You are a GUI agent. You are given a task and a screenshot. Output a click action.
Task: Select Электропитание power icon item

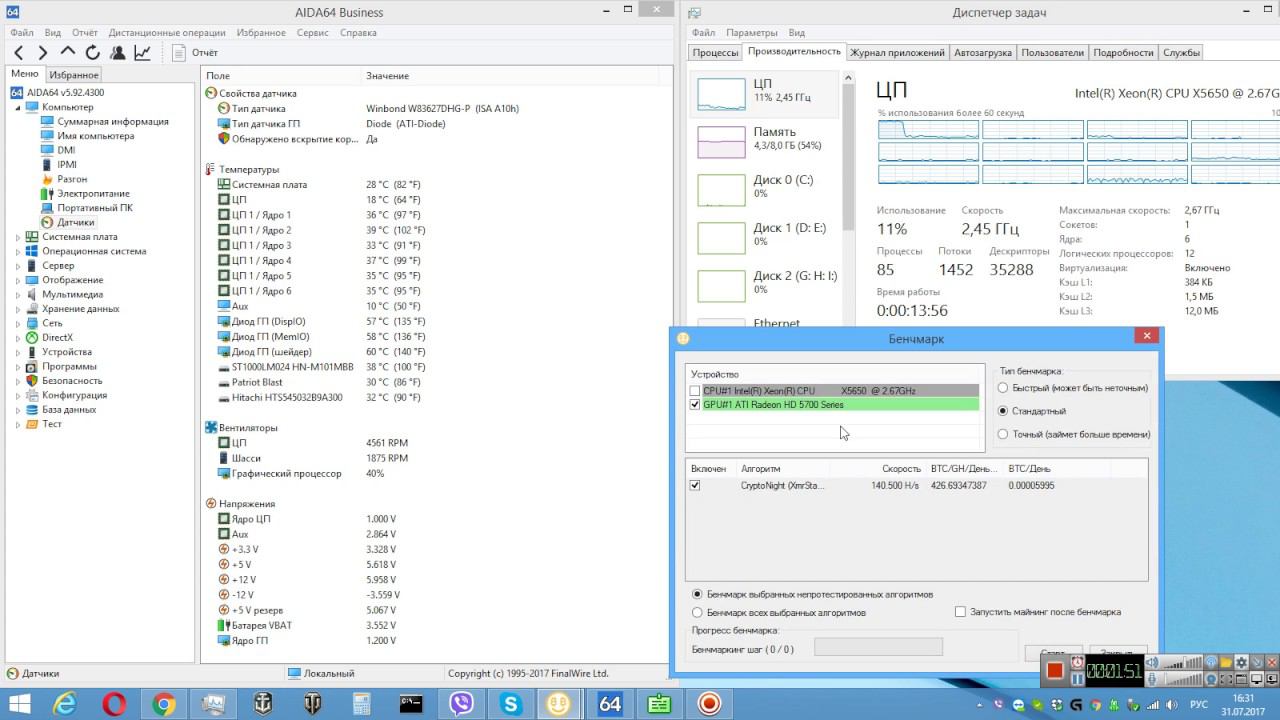pyautogui.click(x=47, y=193)
